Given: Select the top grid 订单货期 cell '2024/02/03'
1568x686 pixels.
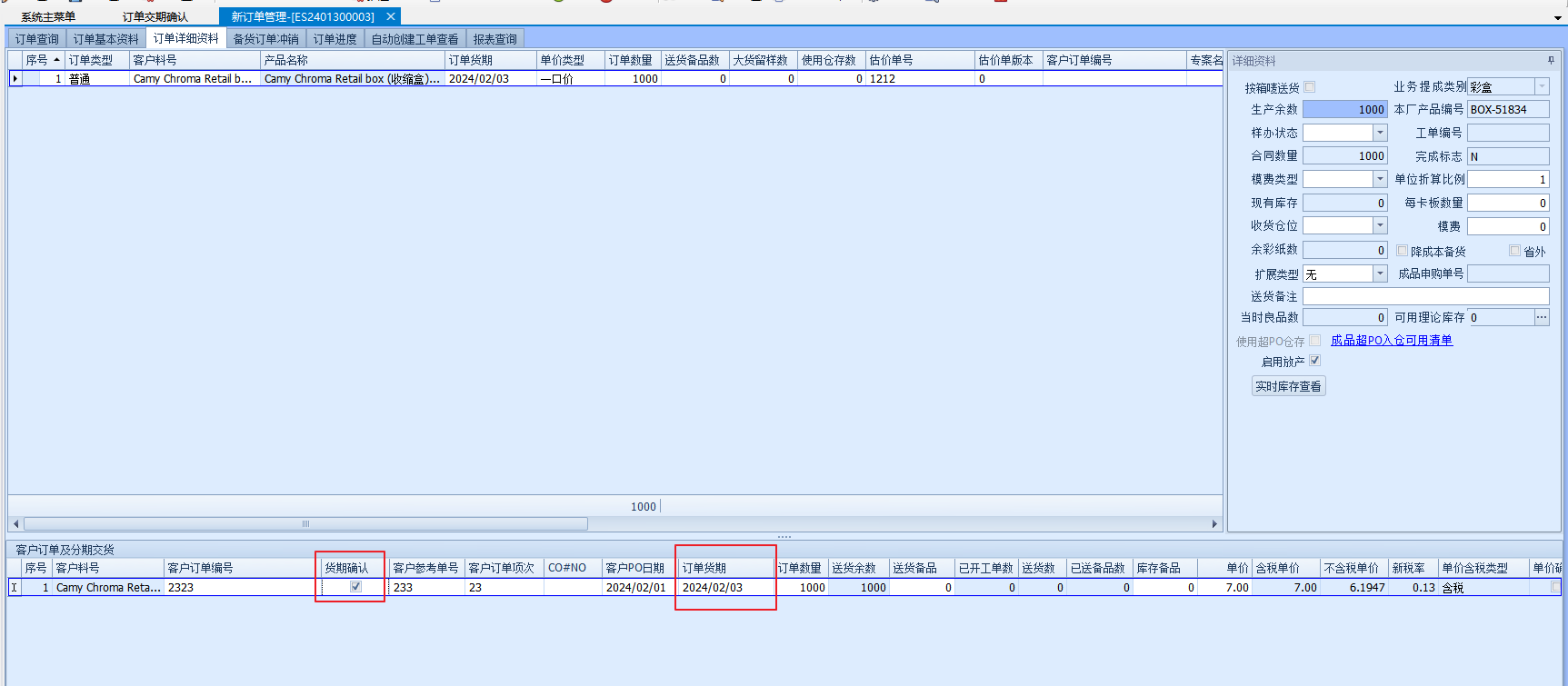Looking at the screenshot, I should pyautogui.click(x=491, y=79).
